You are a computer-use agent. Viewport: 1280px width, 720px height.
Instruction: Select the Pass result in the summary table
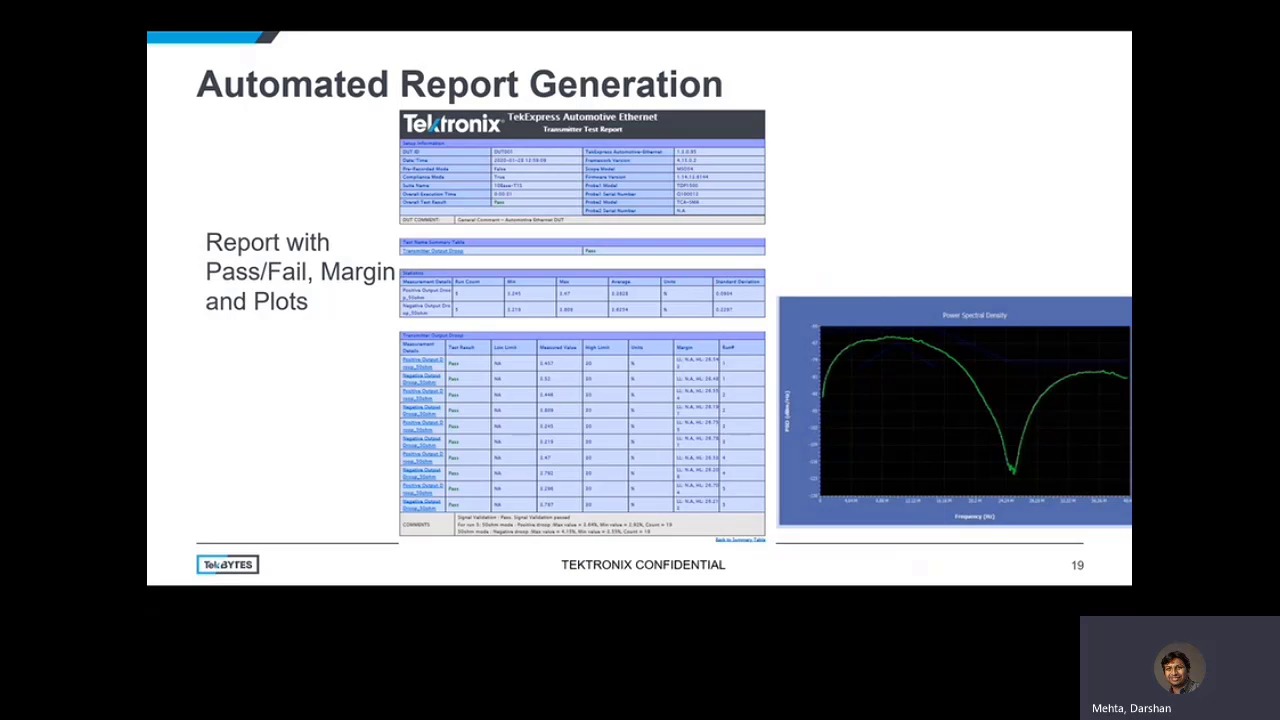590,251
